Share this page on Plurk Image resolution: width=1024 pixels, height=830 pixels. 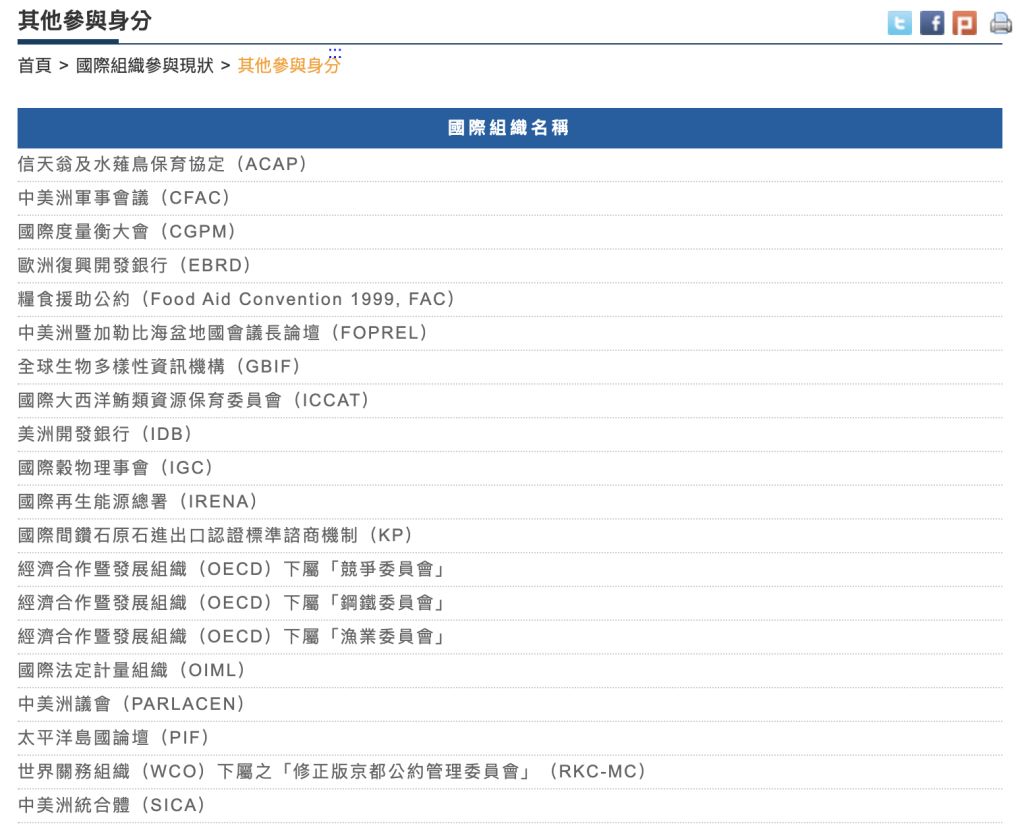(964, 23)
